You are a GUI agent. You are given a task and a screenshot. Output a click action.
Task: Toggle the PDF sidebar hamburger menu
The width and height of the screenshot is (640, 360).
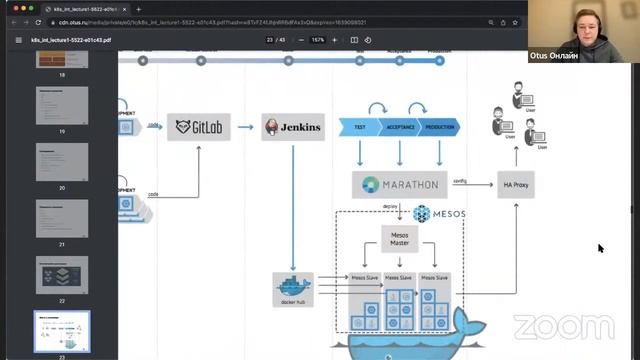tap(18, 40)
